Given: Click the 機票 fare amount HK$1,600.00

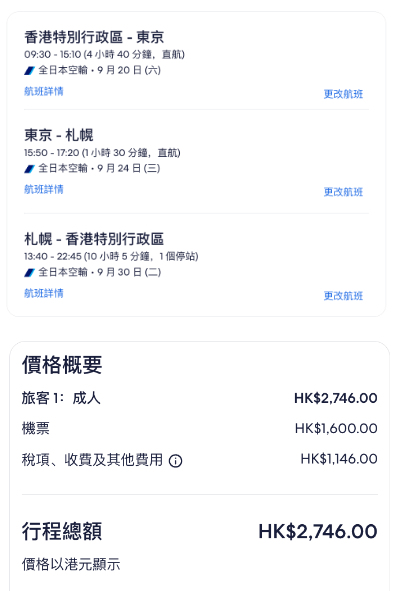Looking at the screenshot, I should (x=336, y=429).
